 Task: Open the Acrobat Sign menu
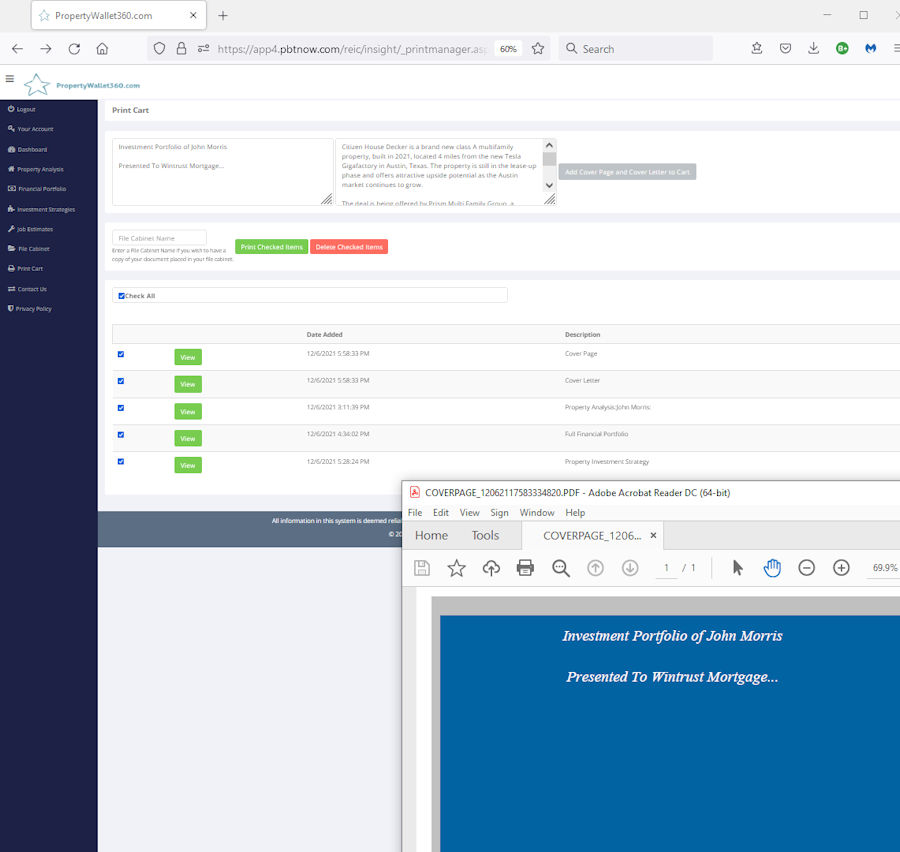499,513
